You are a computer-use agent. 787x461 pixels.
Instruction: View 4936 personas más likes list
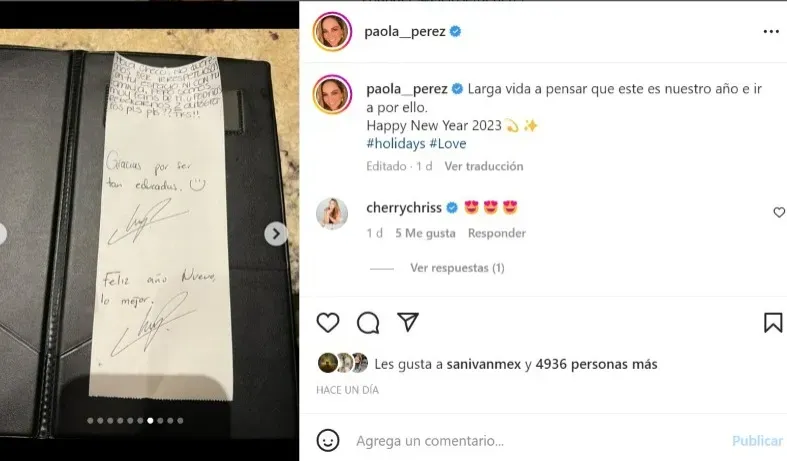click(596, 364)
